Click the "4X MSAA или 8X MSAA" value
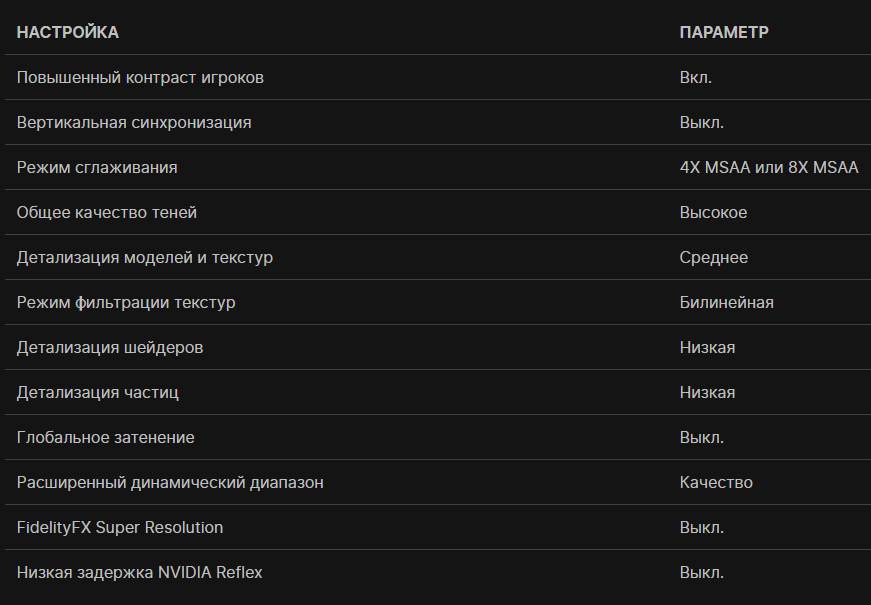This screenshot has height=605, width=871. click(x=768, y=167)
